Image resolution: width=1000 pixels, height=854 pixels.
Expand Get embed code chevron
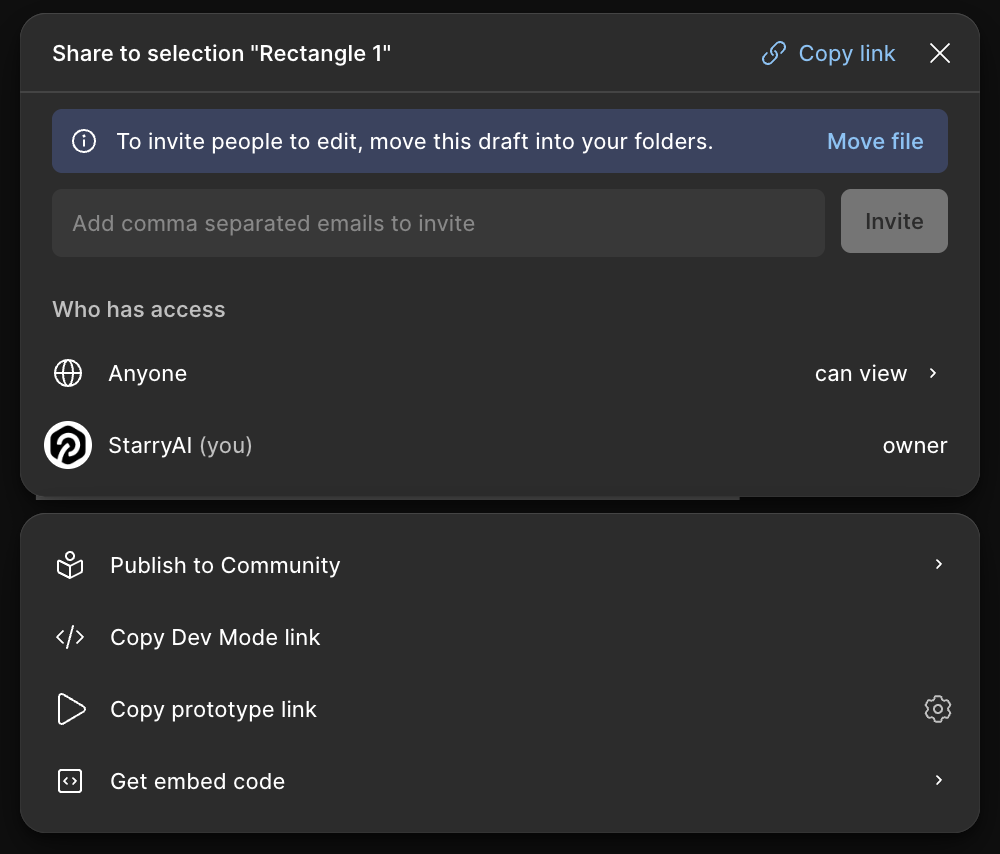coord(938,780)
